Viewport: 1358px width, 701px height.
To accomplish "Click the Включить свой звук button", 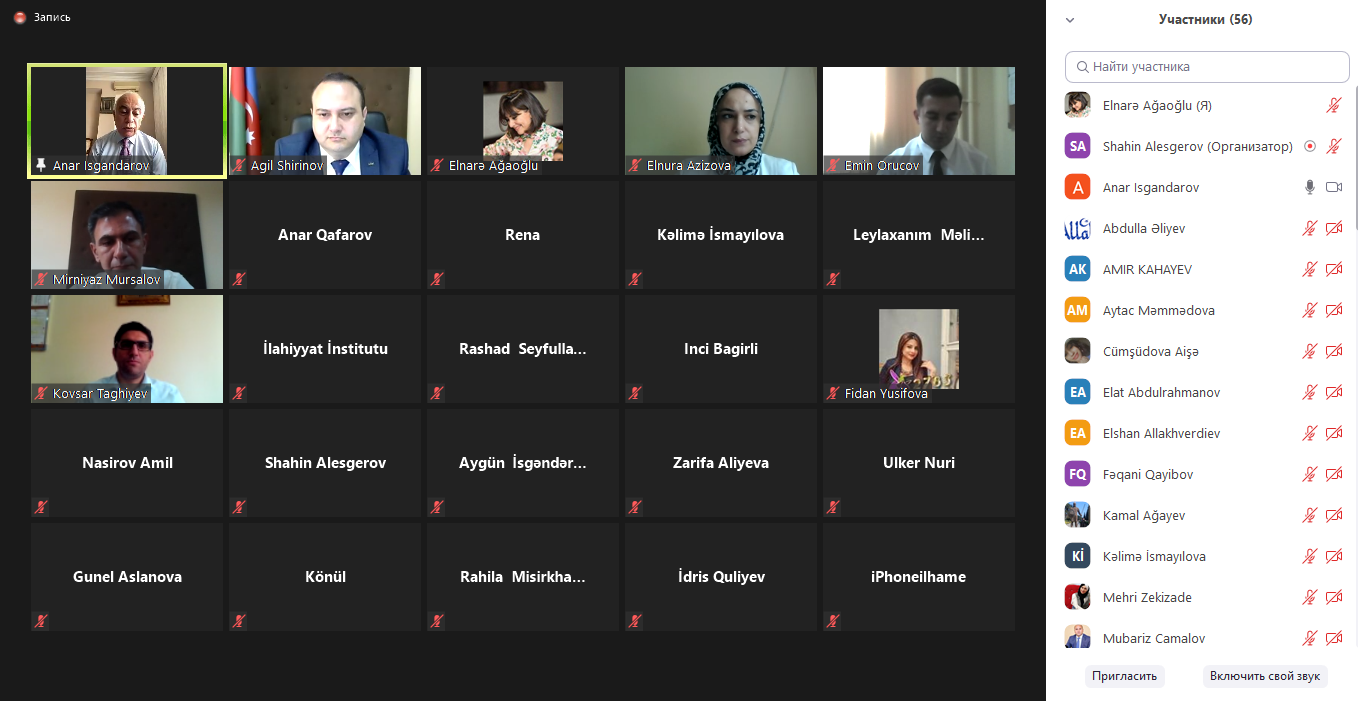I will [x=1265, y=676].
